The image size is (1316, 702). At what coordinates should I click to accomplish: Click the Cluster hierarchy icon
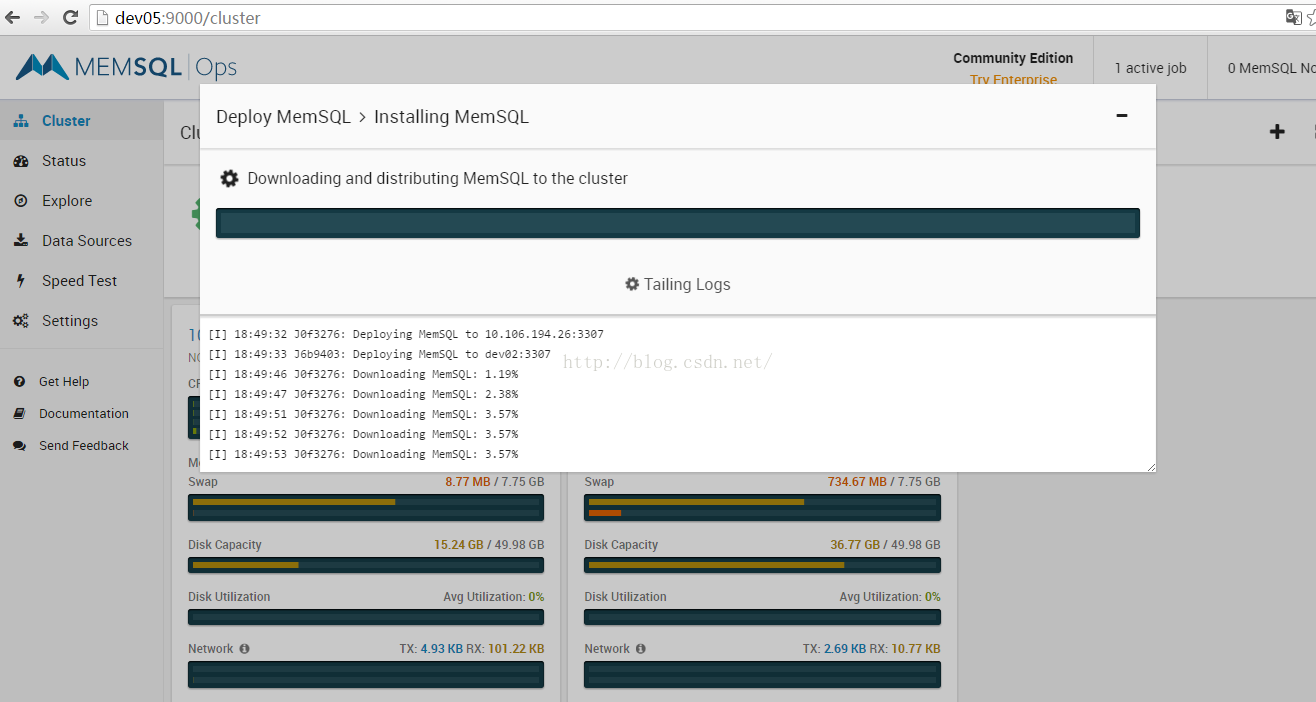click(20, 120)
